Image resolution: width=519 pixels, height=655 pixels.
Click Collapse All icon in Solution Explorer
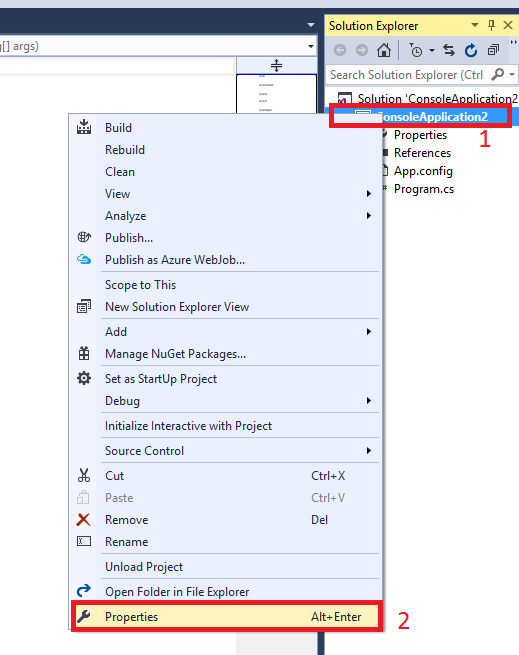click(x=493, y=50)
